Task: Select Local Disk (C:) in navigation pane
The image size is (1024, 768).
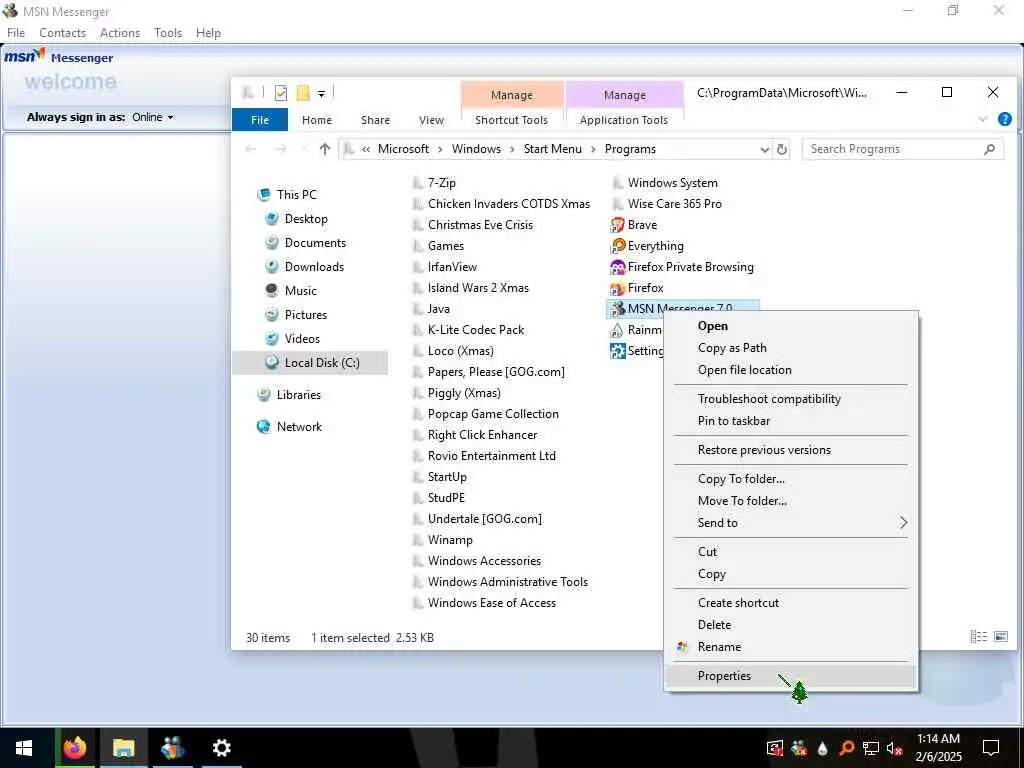Action: click(310, 362)
